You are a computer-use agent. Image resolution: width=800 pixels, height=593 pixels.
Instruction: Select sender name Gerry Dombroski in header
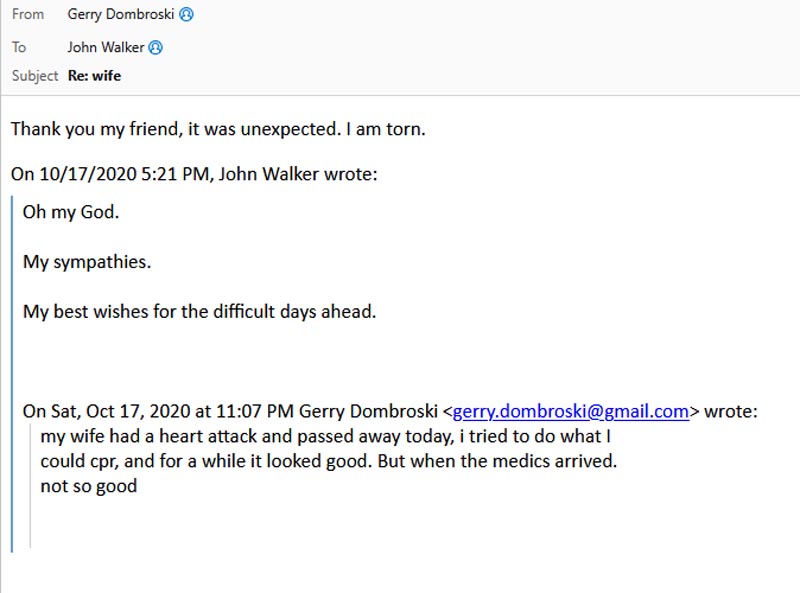[122, 15]
